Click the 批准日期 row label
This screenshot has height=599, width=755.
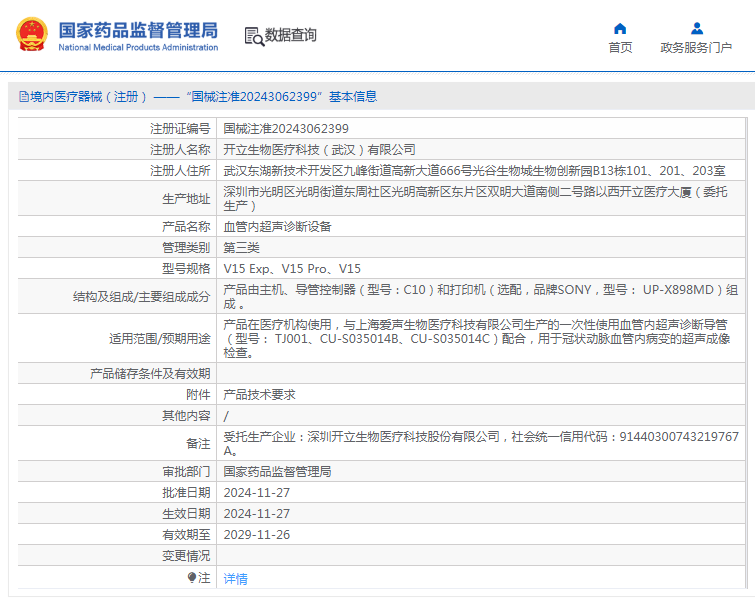(186, 493)
